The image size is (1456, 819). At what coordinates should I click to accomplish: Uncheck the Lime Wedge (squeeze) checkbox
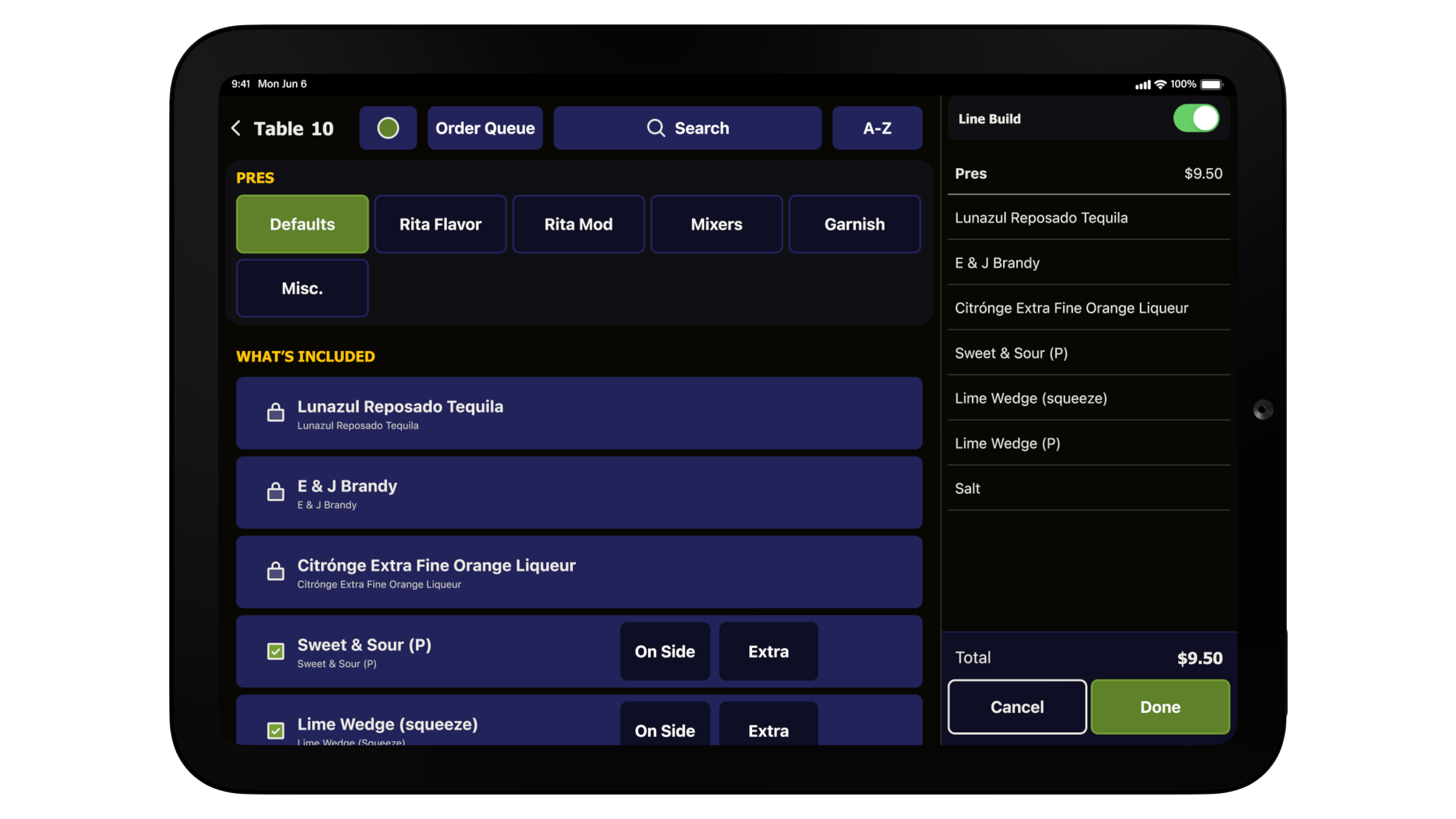(276, 730)
